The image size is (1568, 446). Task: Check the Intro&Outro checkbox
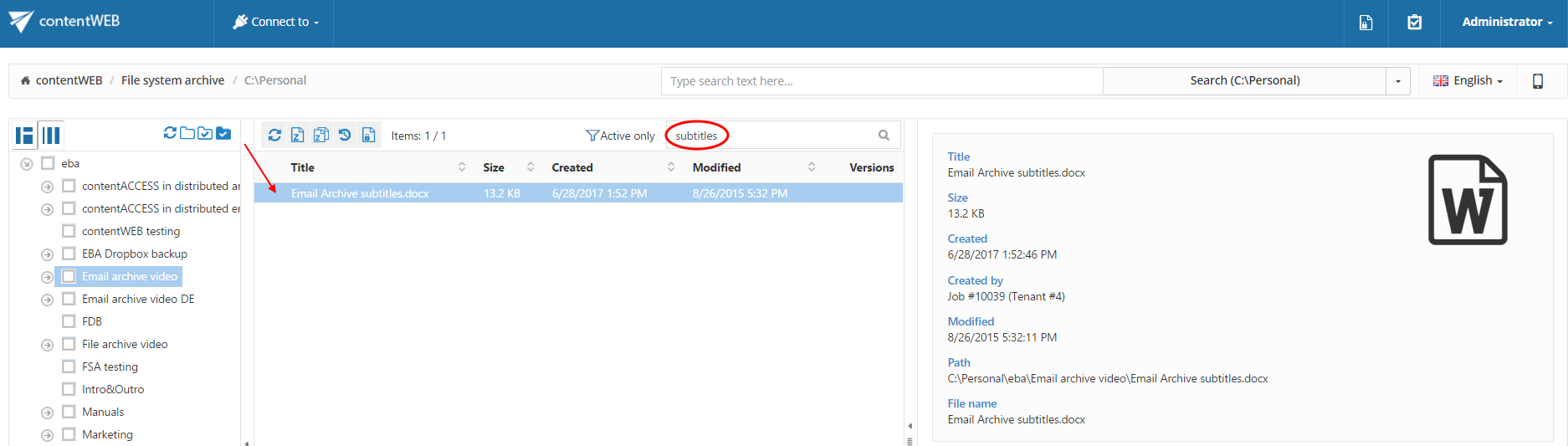[x=69, y=389]
